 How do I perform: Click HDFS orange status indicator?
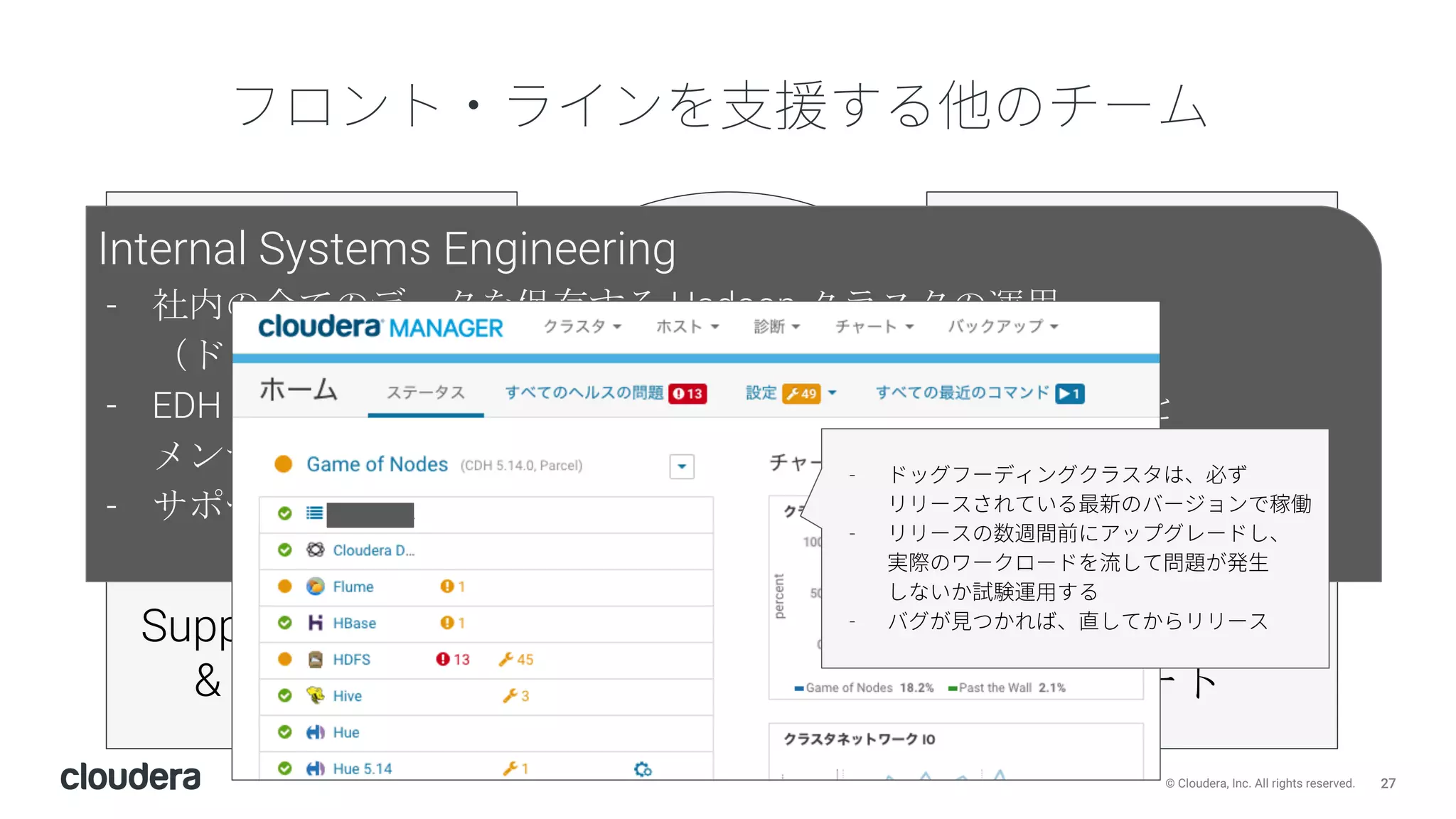[285, 659]
